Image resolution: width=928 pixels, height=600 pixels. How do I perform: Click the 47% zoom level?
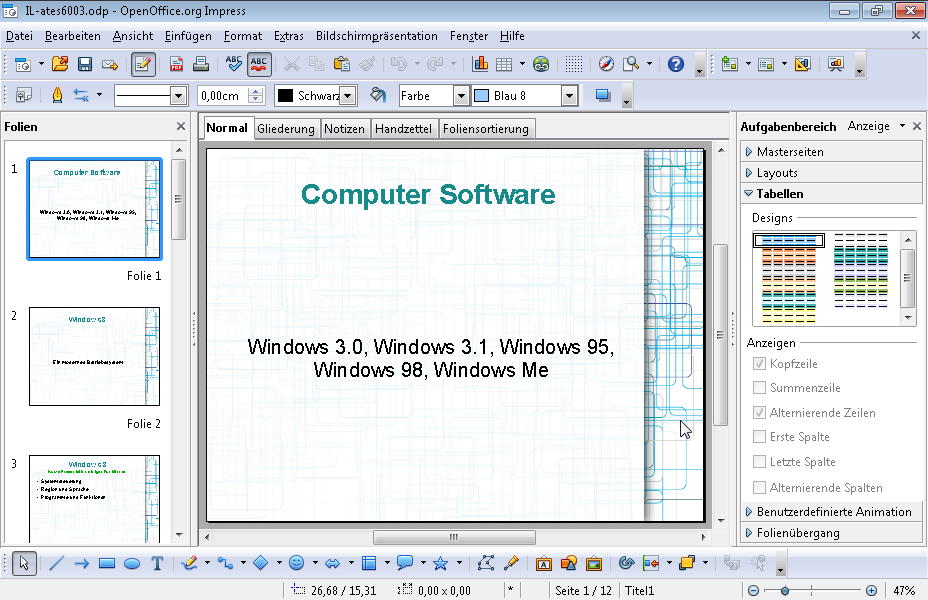[904, 591]
